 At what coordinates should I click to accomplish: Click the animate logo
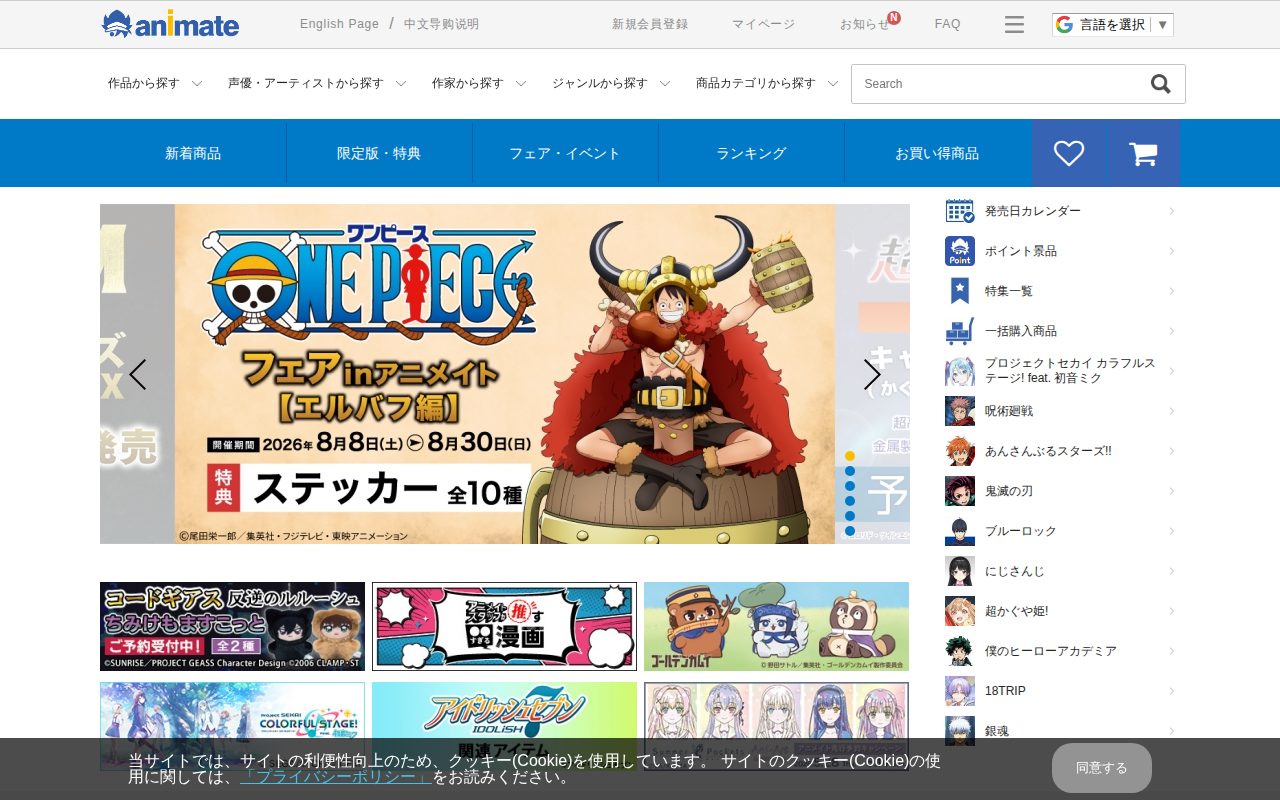[x=170, y=24]
